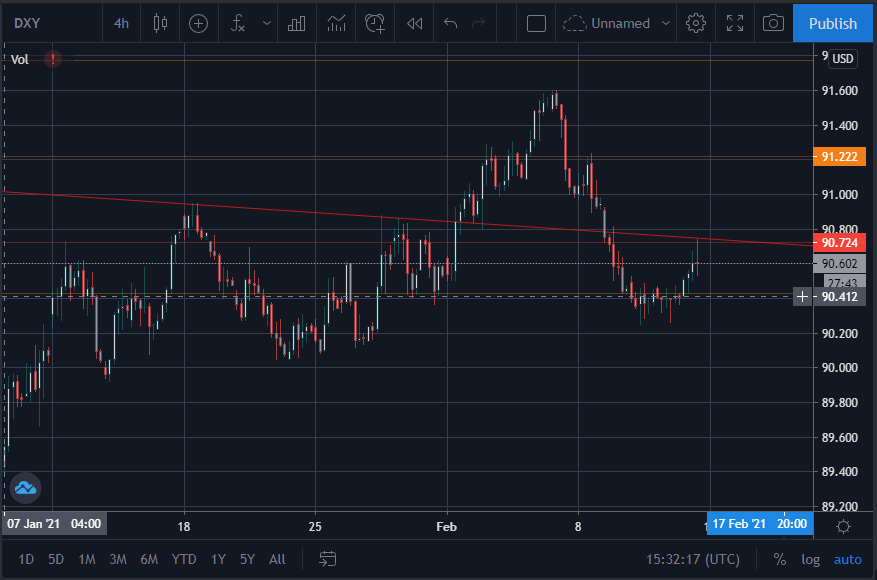The width and height of the screenshot is (877, 580).
Task: Click the Unnamed layout save cloud button
Action: [606, 23]
